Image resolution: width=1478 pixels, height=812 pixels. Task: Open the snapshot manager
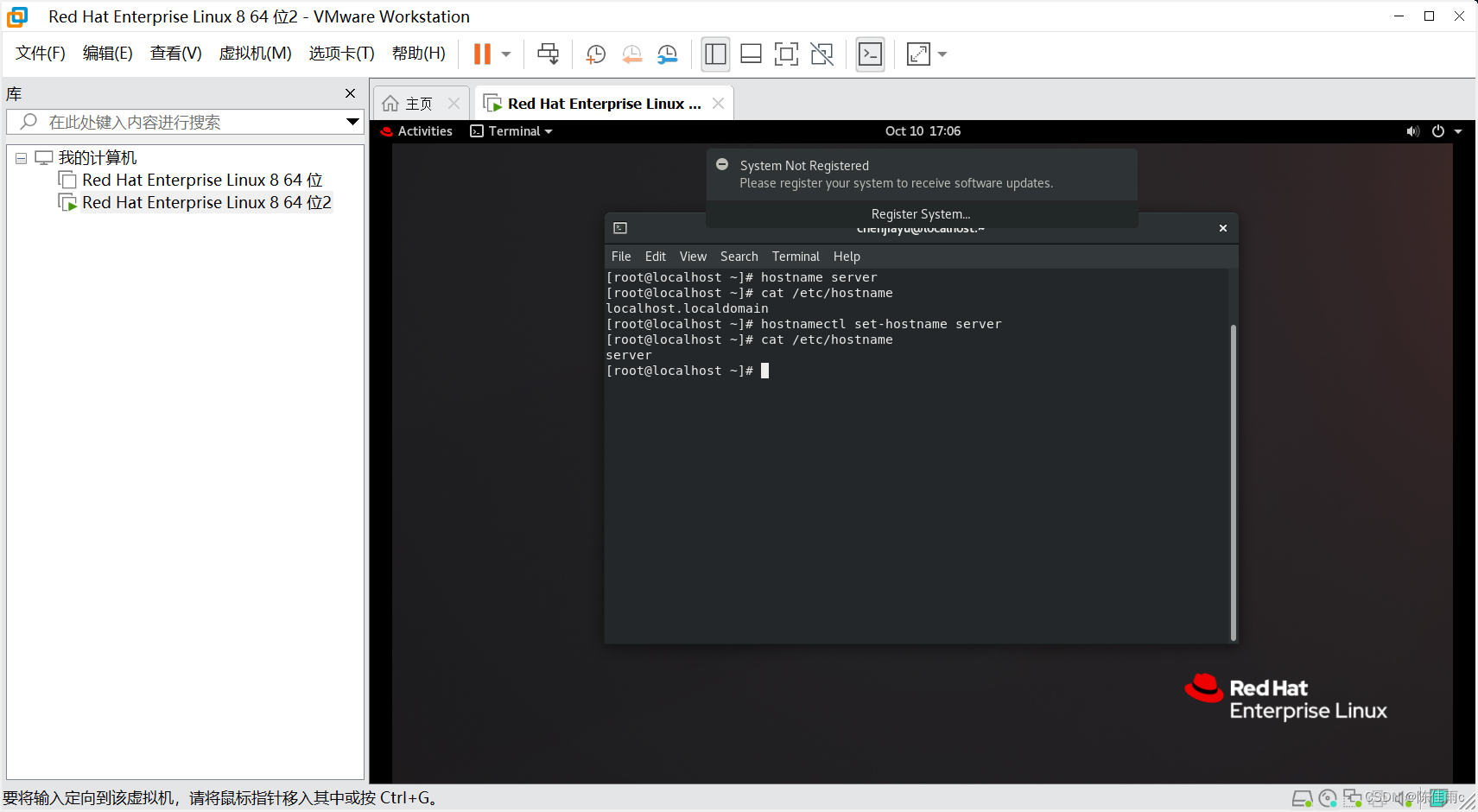click(x=667, y=54)
